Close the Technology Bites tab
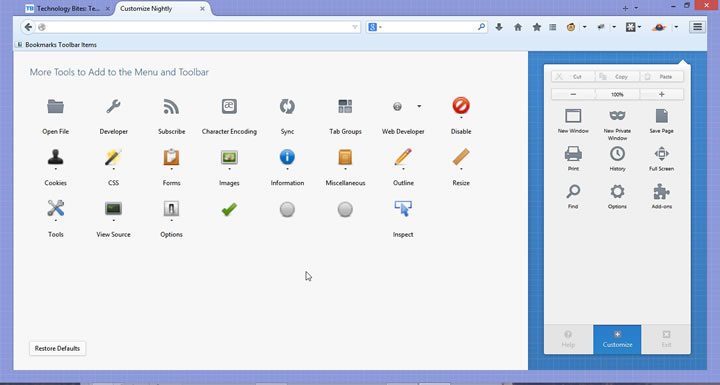The height and width of the screenshot is (385, 720). point(107,9)
